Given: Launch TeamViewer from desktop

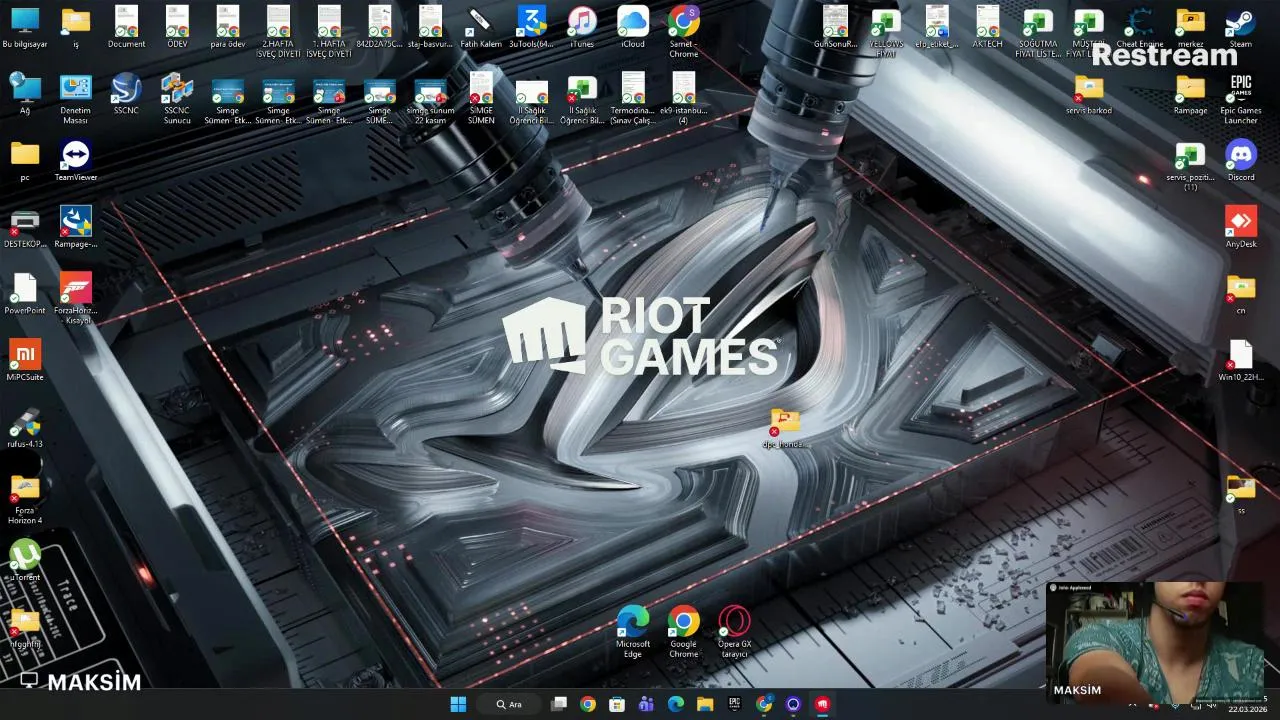Looking at the screenshot, I should [x=76, y=161].
